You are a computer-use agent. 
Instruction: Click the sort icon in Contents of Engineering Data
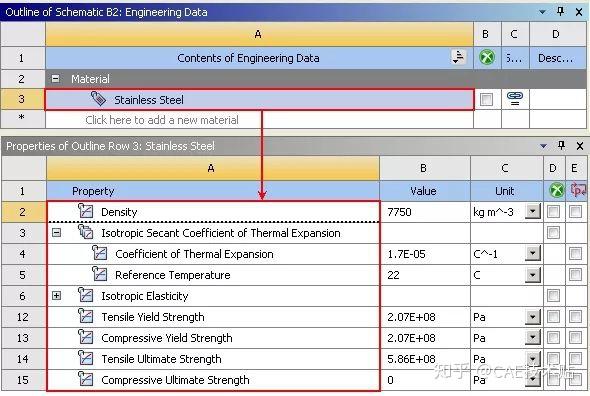pyautogui.click(x=458, y=57)
